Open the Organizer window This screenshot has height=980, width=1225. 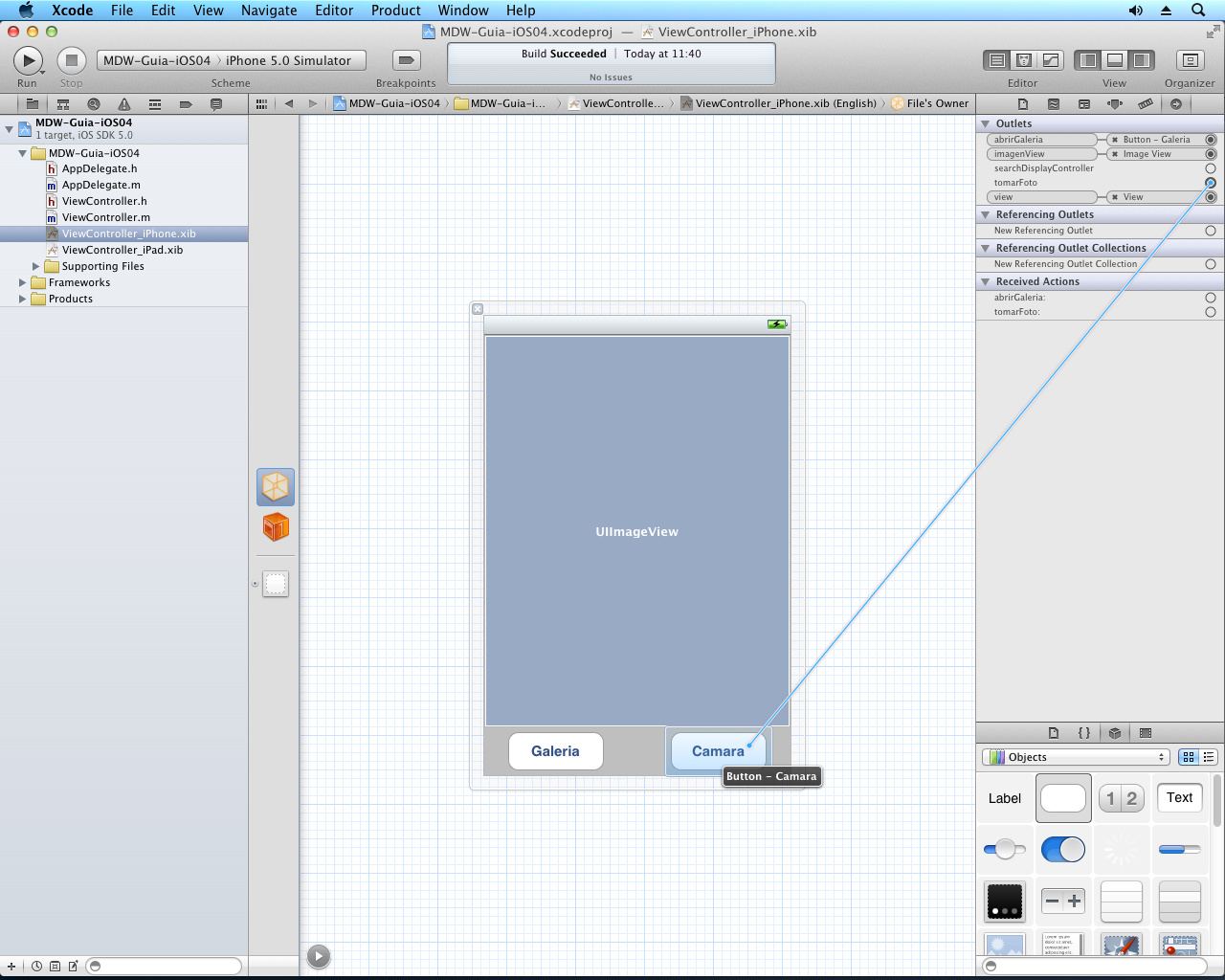(x=1190, y=60)
